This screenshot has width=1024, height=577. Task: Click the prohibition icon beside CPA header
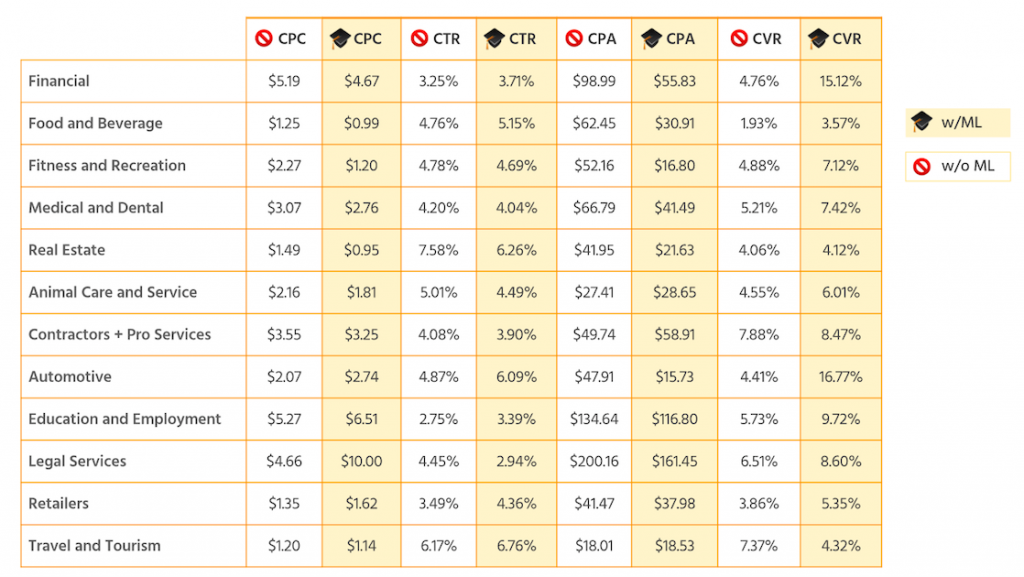[x=574, y=39]
